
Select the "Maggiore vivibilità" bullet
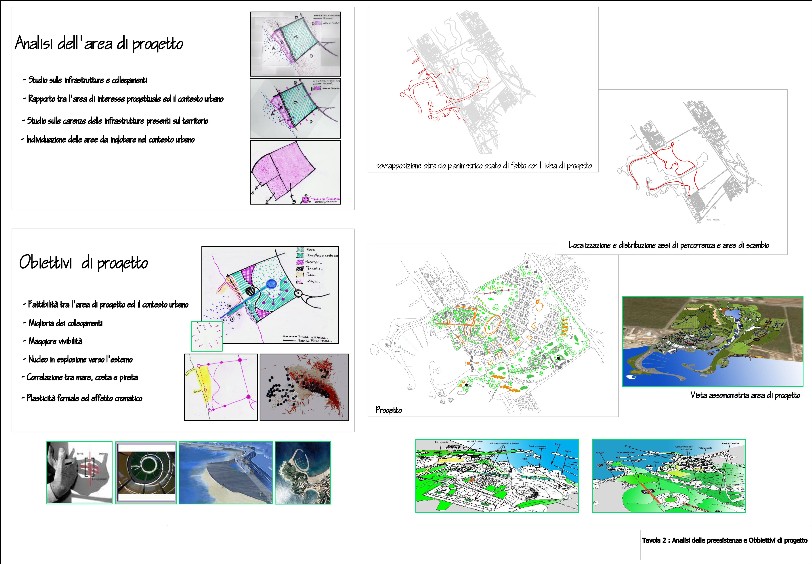click(52, 341)
